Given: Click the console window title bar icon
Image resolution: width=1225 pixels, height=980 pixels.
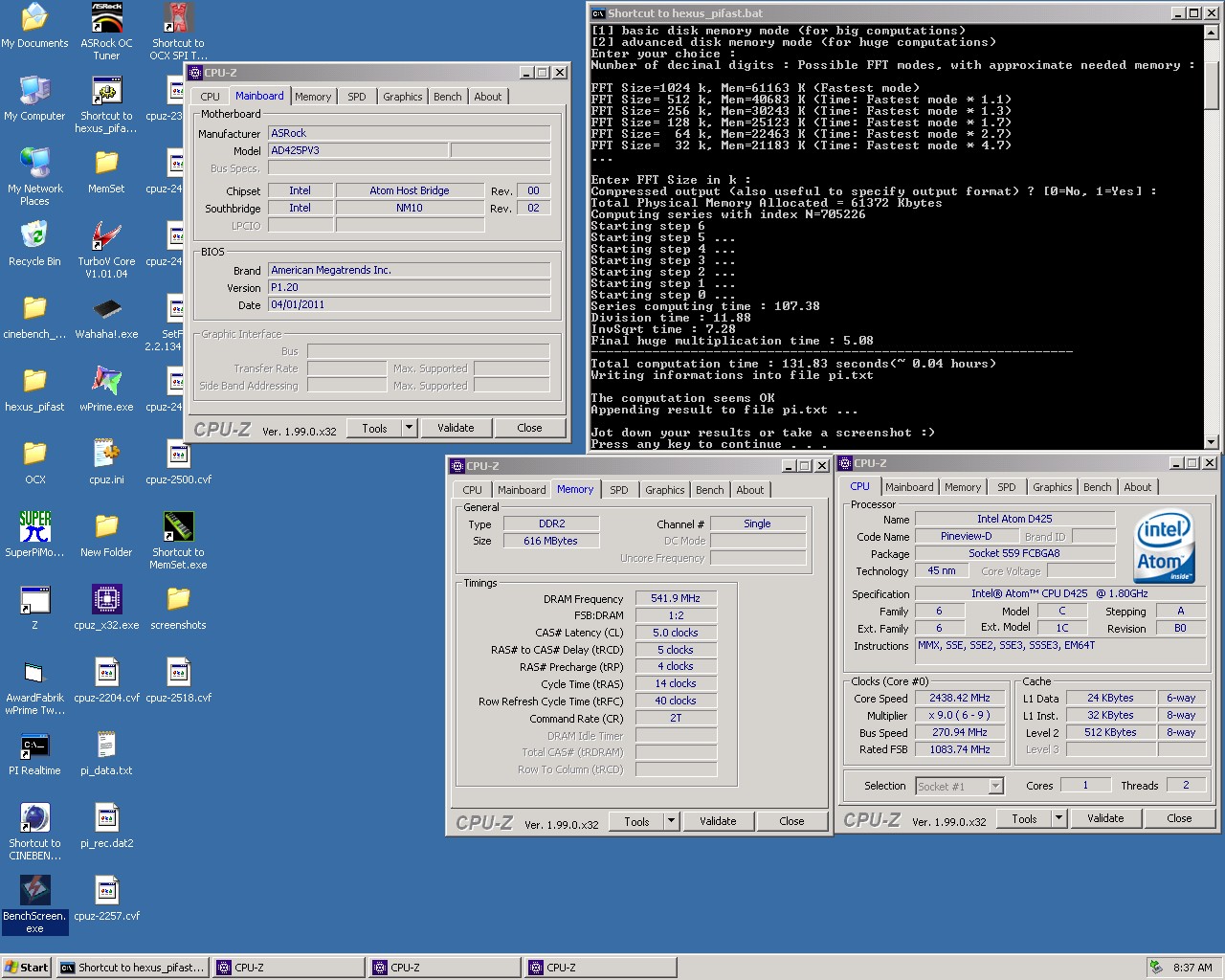Looking at the screenshot, I should pyautogui.click(x=598, y=13).
